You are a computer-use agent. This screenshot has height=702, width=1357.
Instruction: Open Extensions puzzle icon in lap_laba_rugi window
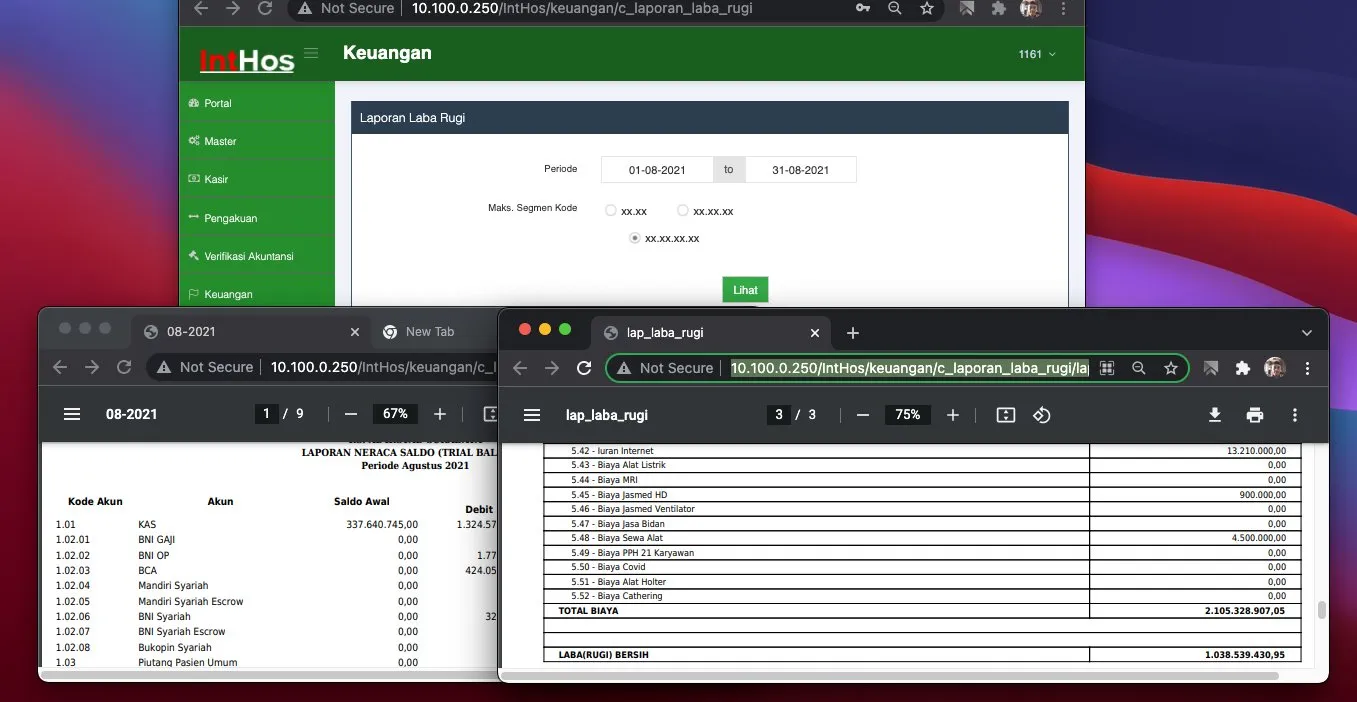(1243, 368)
